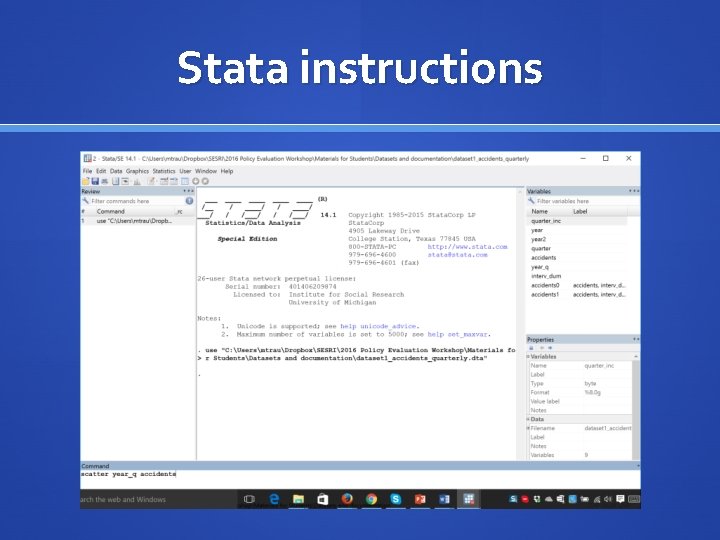Select variable interv_dum in Variables list
Screen dimensions: 720x540
(x=577, y=276)
